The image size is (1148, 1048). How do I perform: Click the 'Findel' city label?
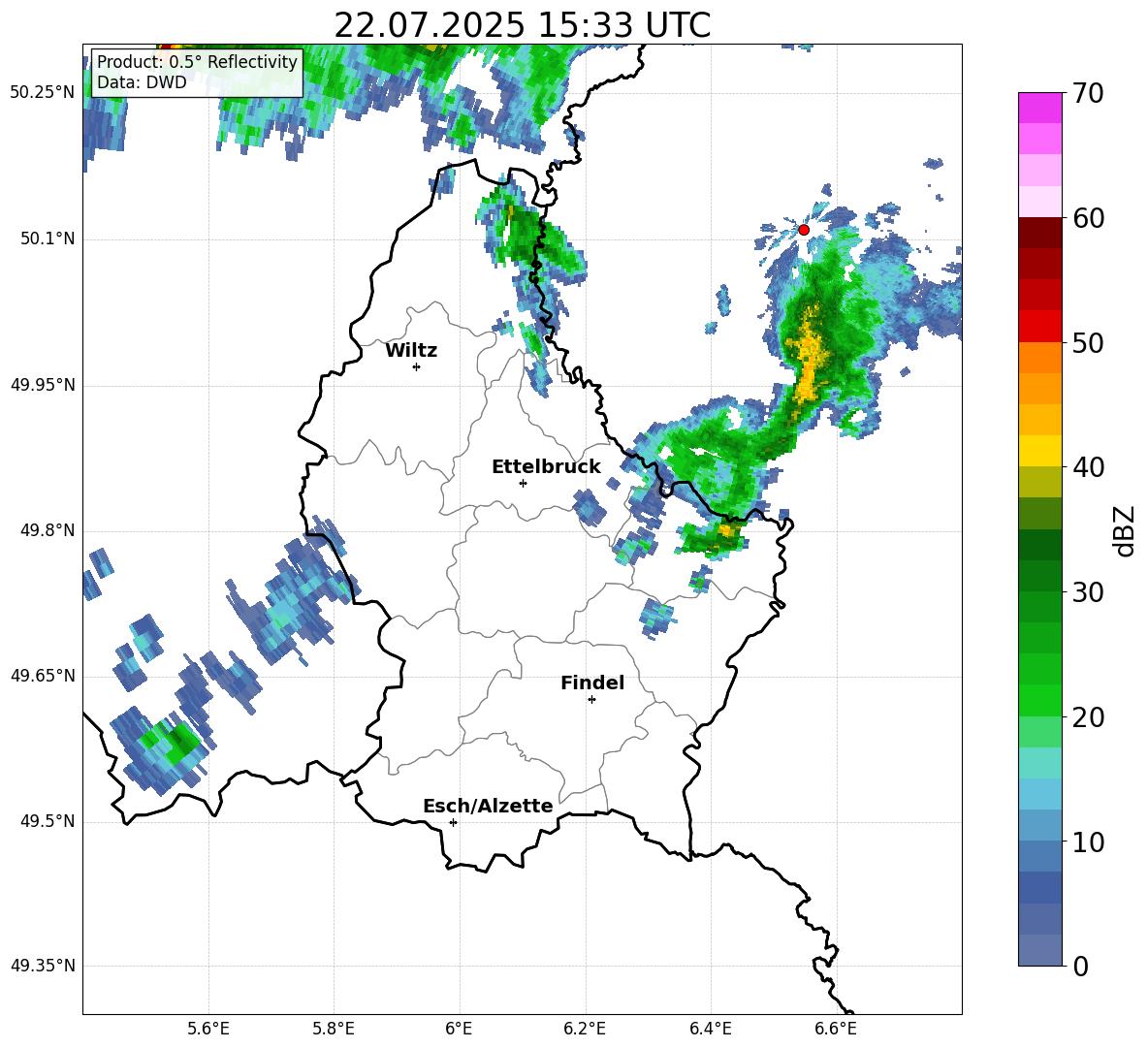[x=592, y=683]
